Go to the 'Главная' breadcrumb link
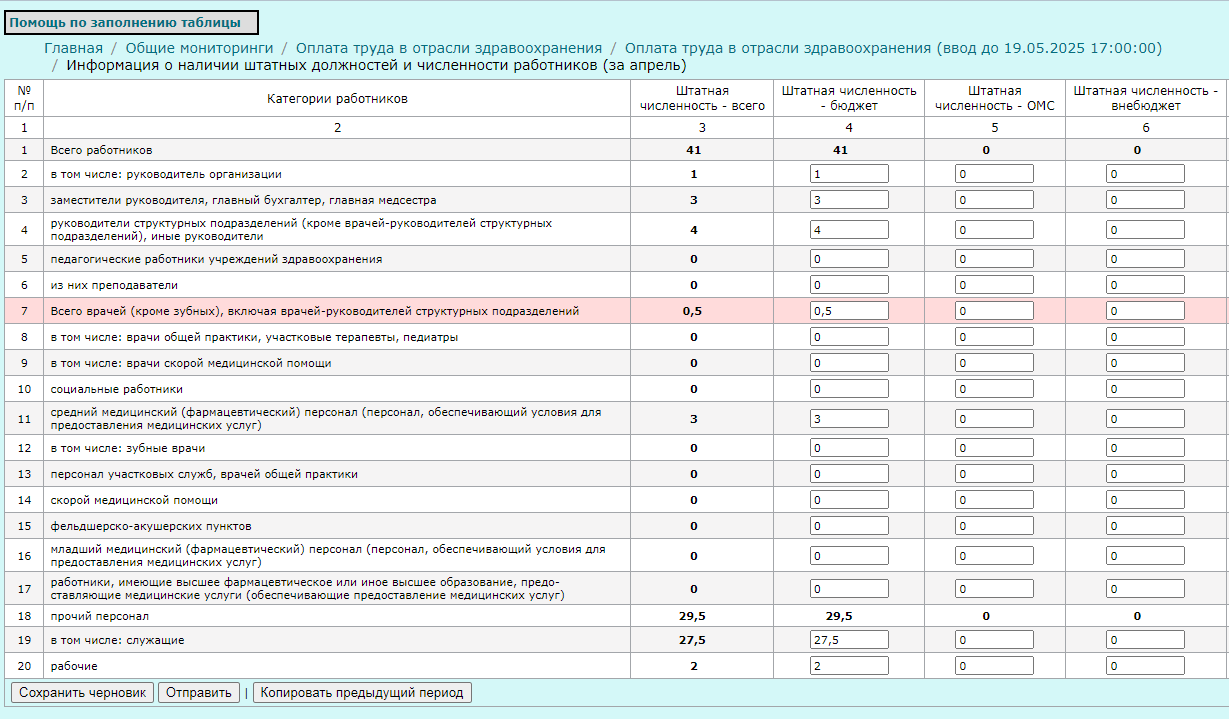 pos(73,48)
